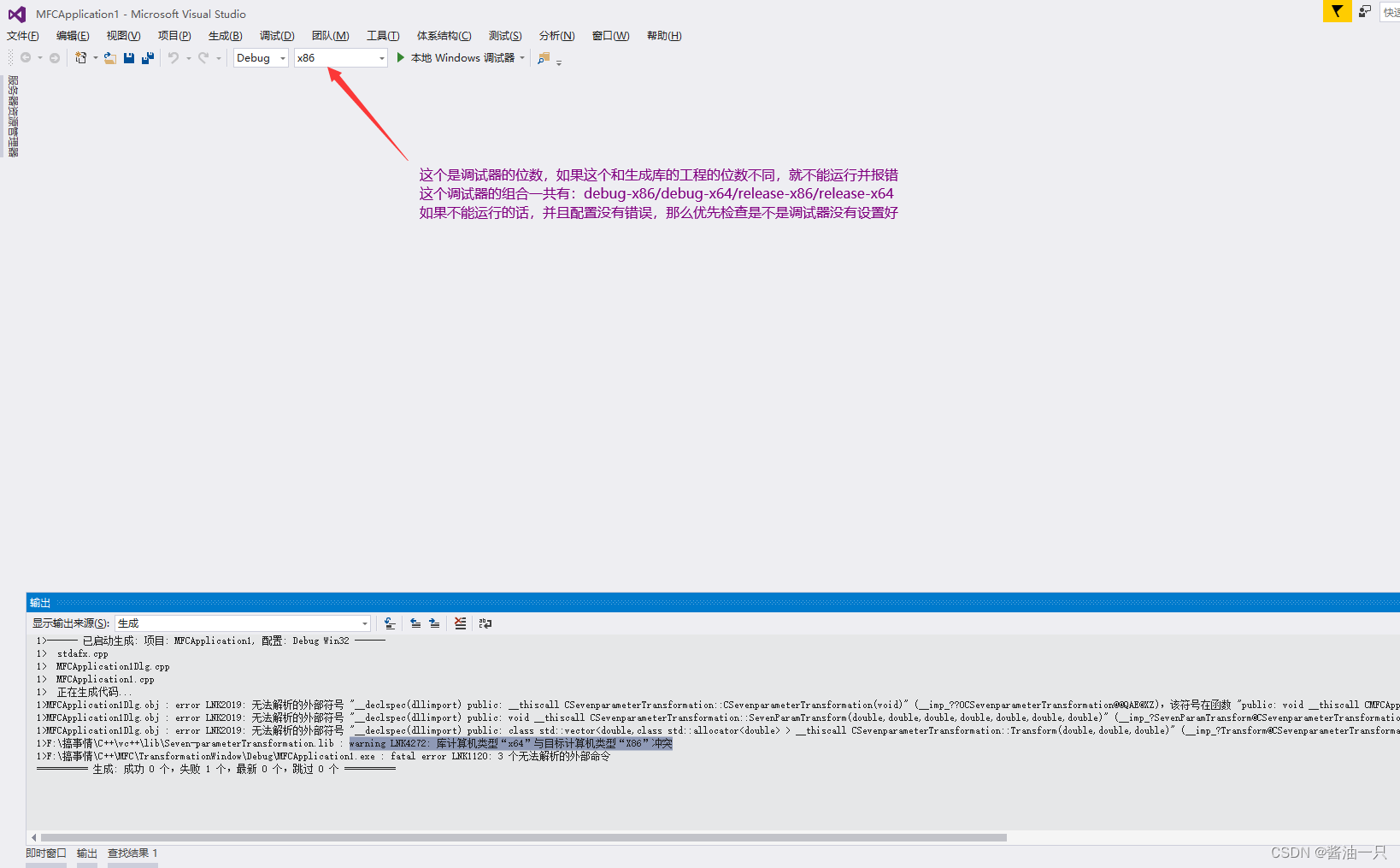Open the 测试(S) menu
This screenshot has width=1400, height=868.
(505, 36)
